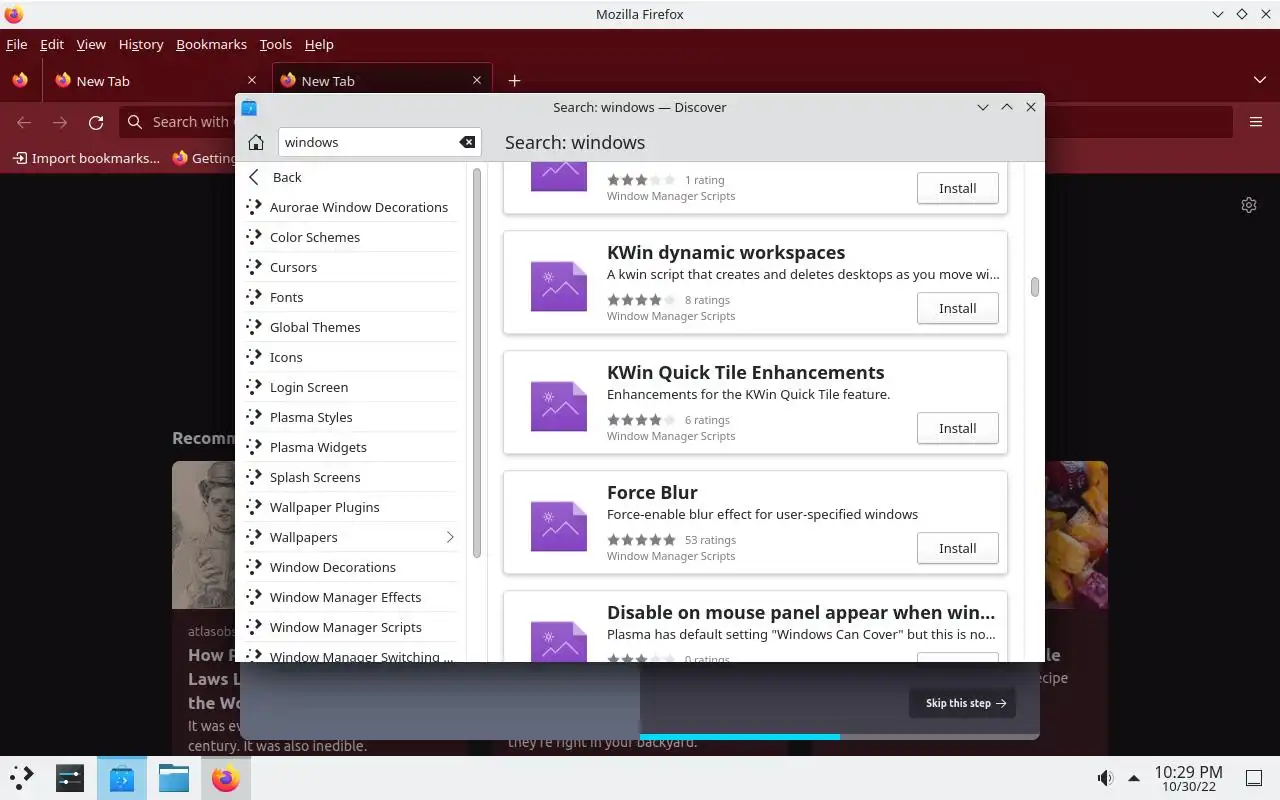Image resolution: width=1280 pixels, height=800 pixels.
Task: Click Firefox icon in taskbar
Action: [x=226, y=777]
